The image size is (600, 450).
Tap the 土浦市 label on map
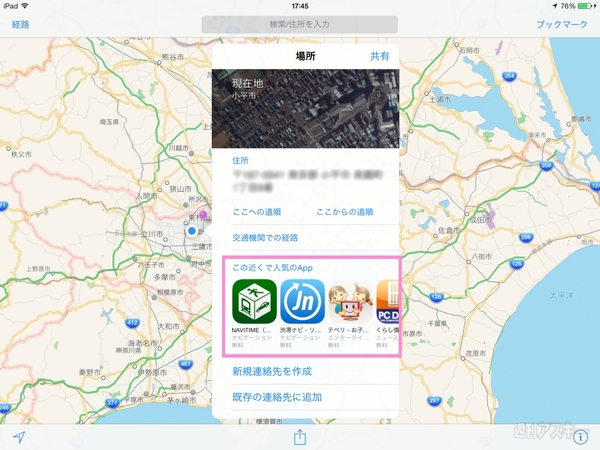pos(440,99)
